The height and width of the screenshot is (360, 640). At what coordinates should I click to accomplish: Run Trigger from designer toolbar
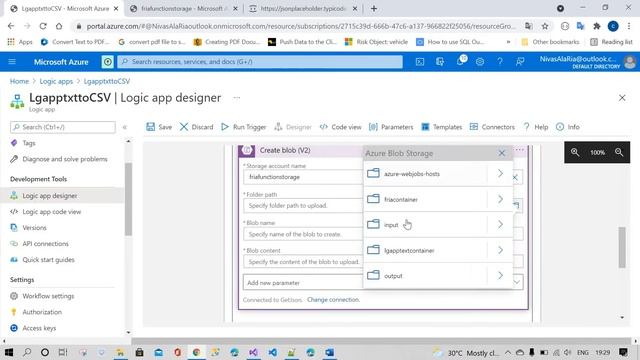point(243,127)
